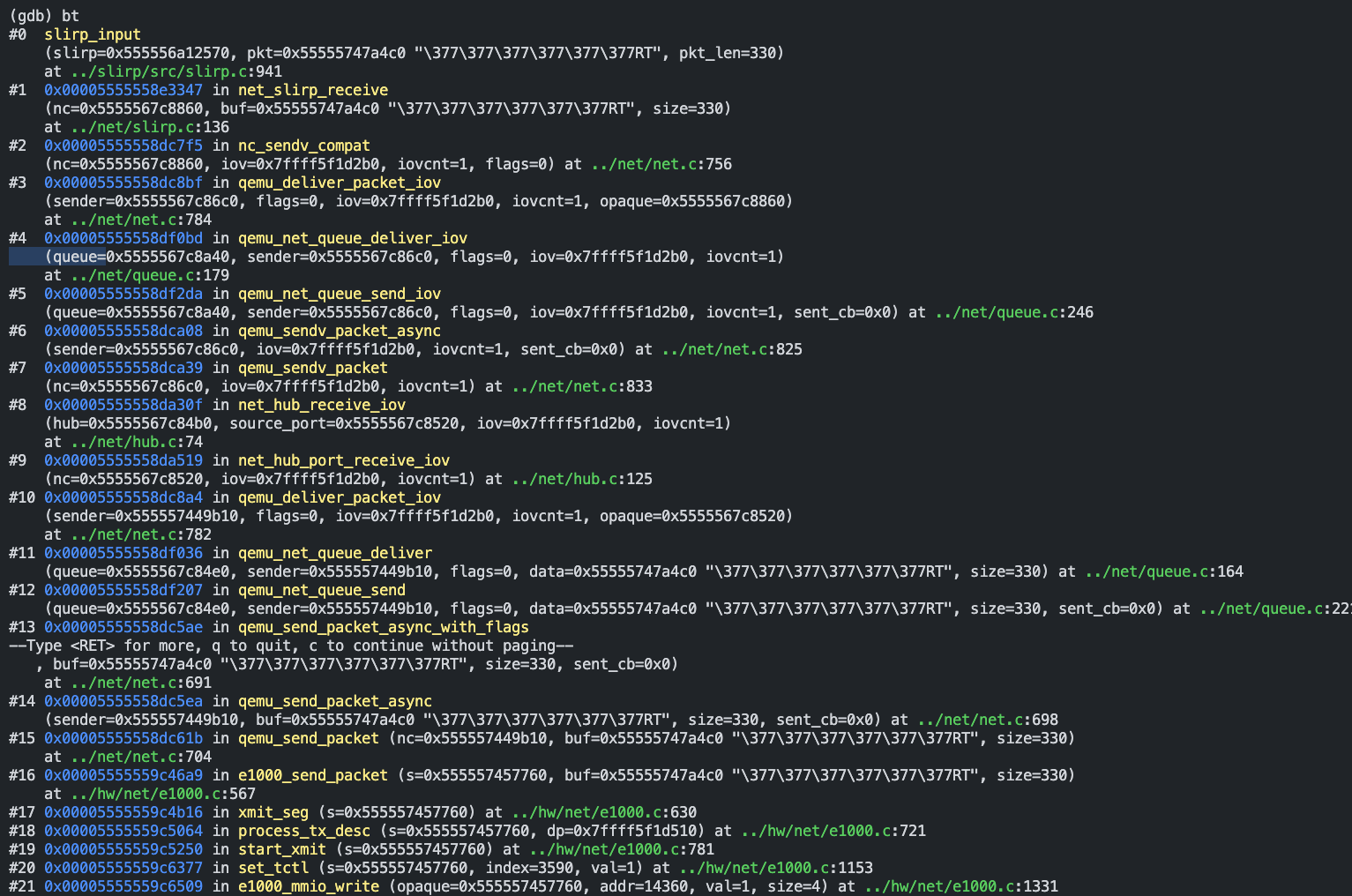Viewport: 1352px width, 896px height.
Task: Click address 0x00005555558da30f in frame #8
Action: pyautogui.click(x=123, y=405)
